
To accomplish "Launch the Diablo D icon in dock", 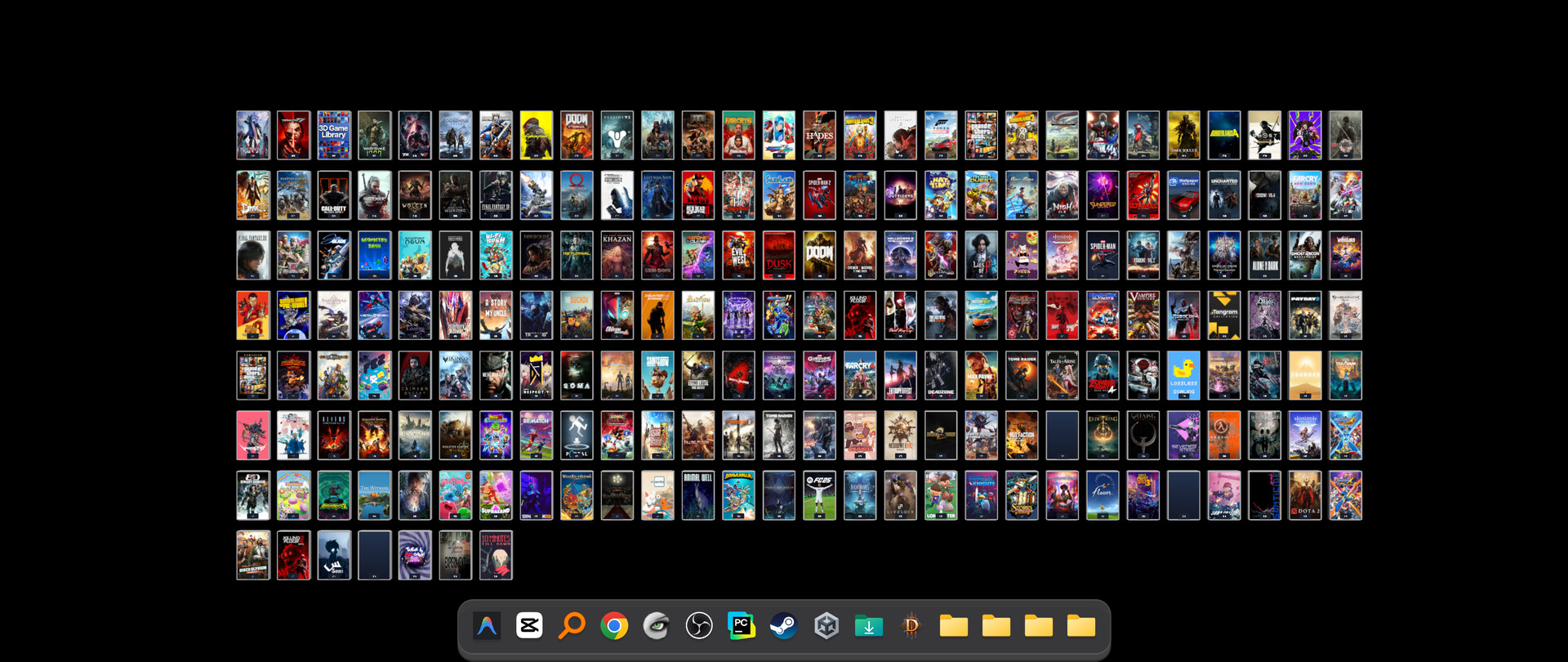I will (911, 626).
